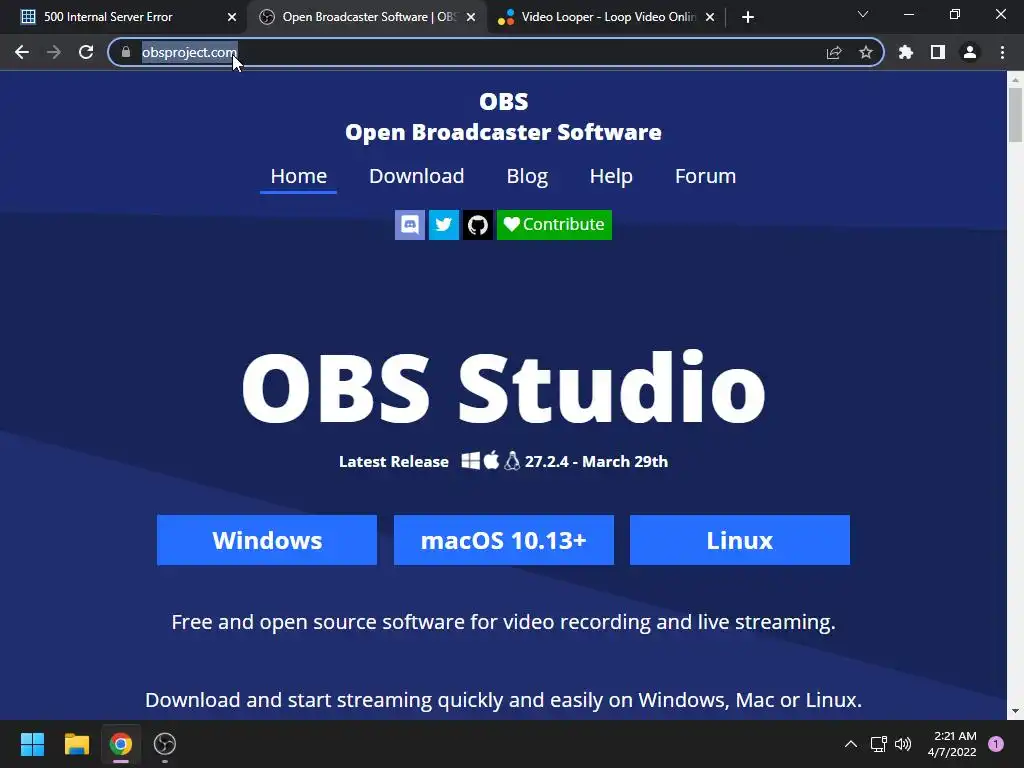Click the 'Free and open source software' line
Viewport: 1024px width, 768px height.
(504, 622)
